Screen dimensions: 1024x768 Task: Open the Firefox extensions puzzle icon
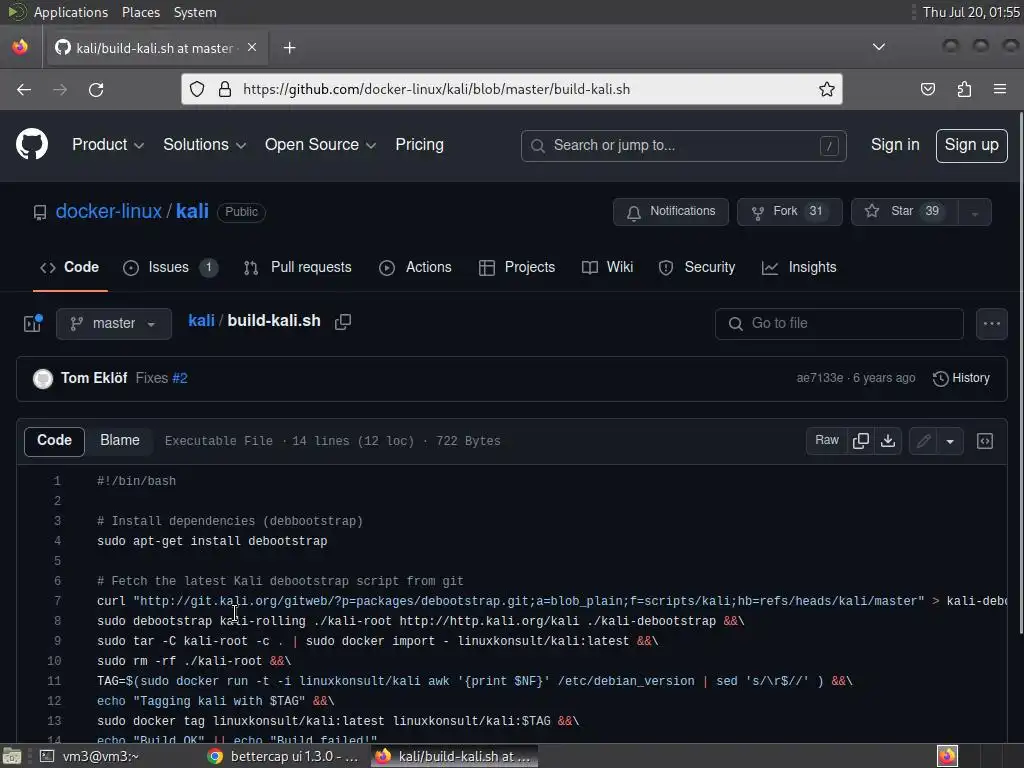coord(964,89)
